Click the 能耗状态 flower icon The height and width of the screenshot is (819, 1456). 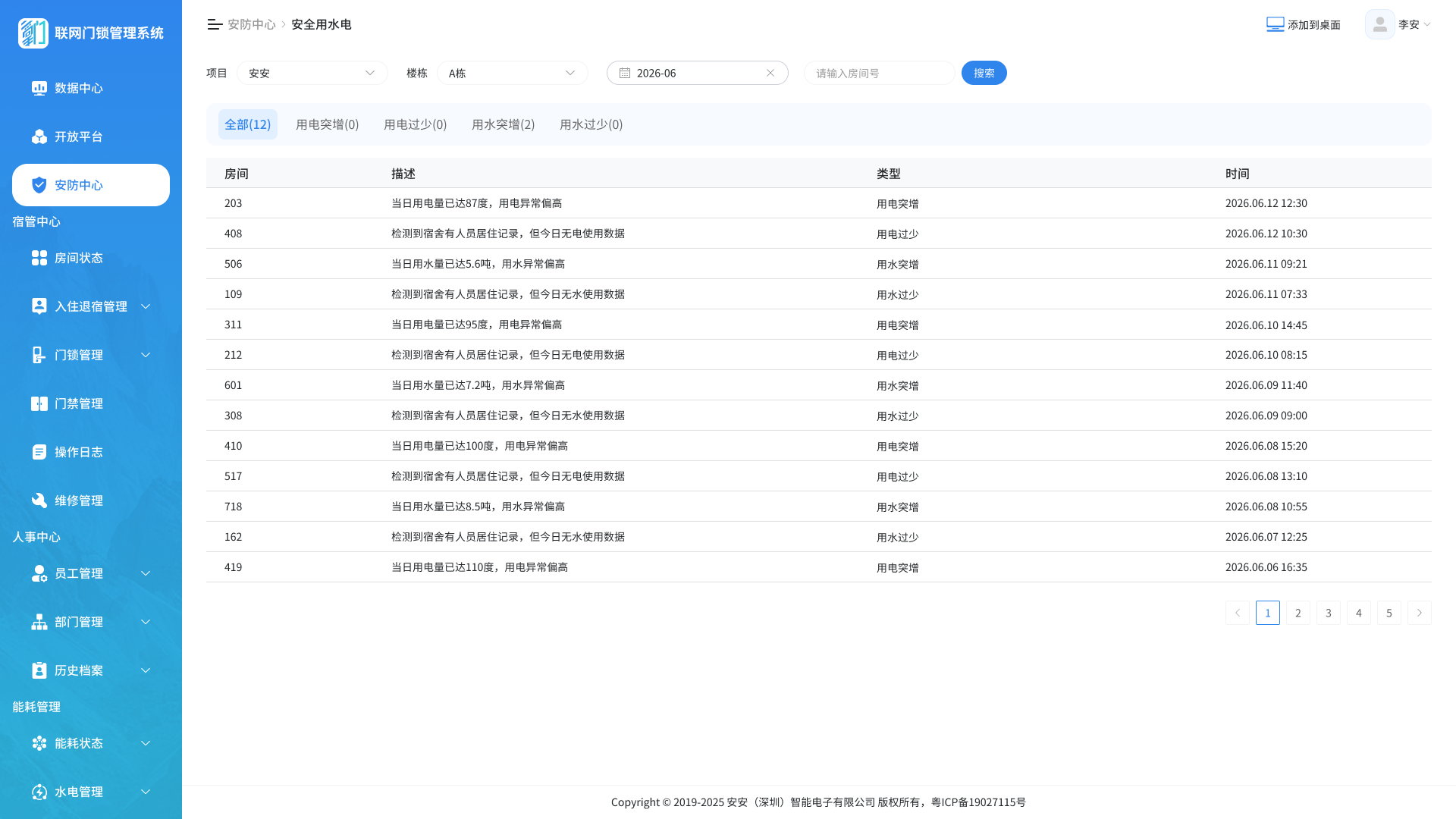click(39, 743)
